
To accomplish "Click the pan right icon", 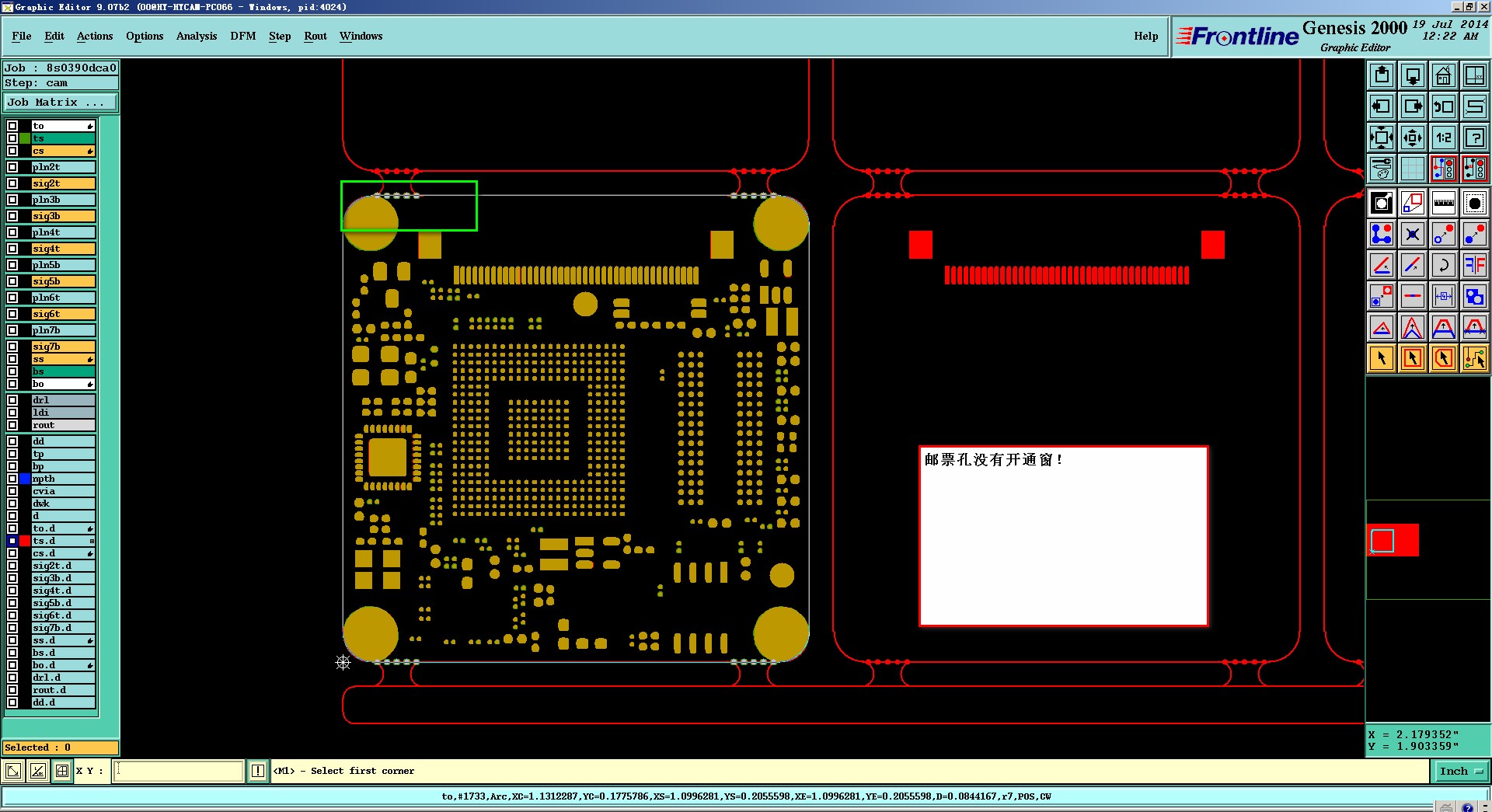I will pyautogui.click(x=1413, y=106).
